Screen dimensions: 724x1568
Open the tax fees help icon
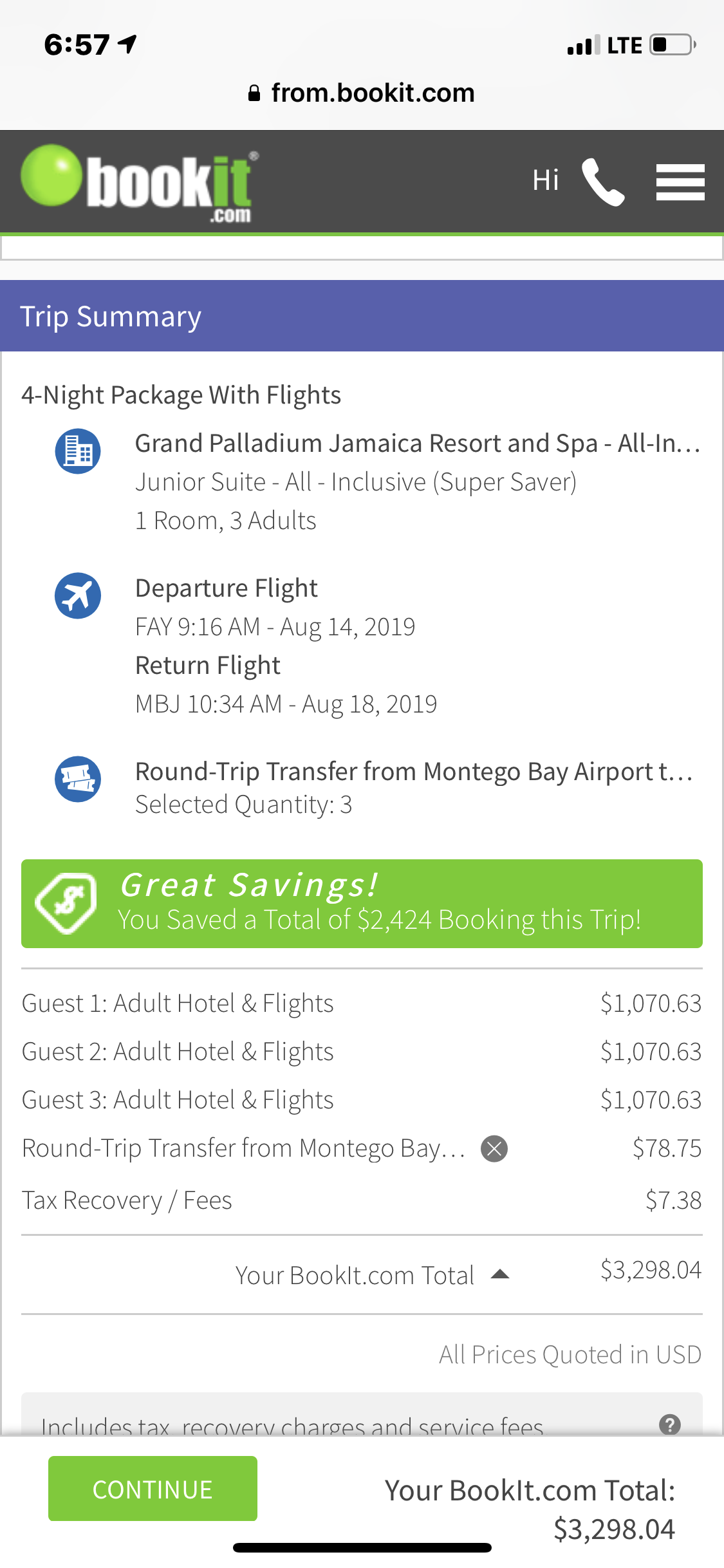click(669, 1424)
